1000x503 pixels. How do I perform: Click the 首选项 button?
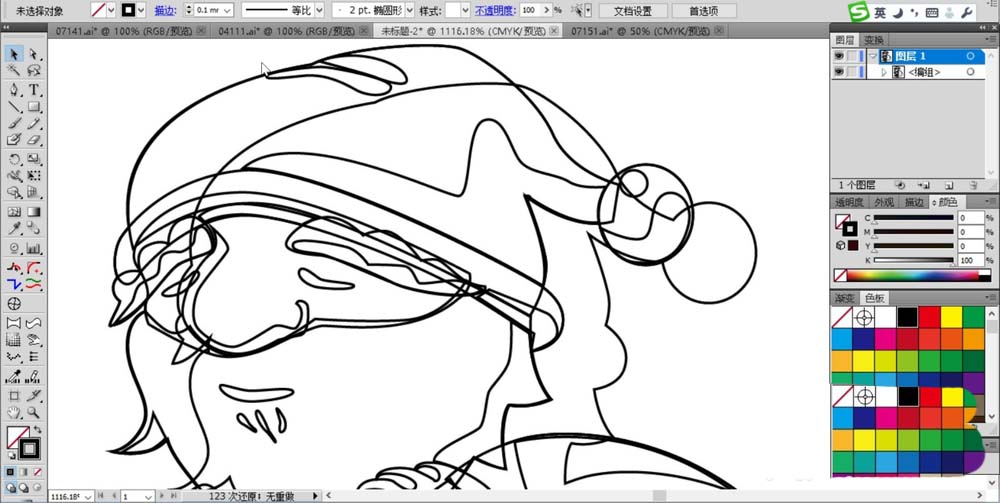click(x=704, y=11)
